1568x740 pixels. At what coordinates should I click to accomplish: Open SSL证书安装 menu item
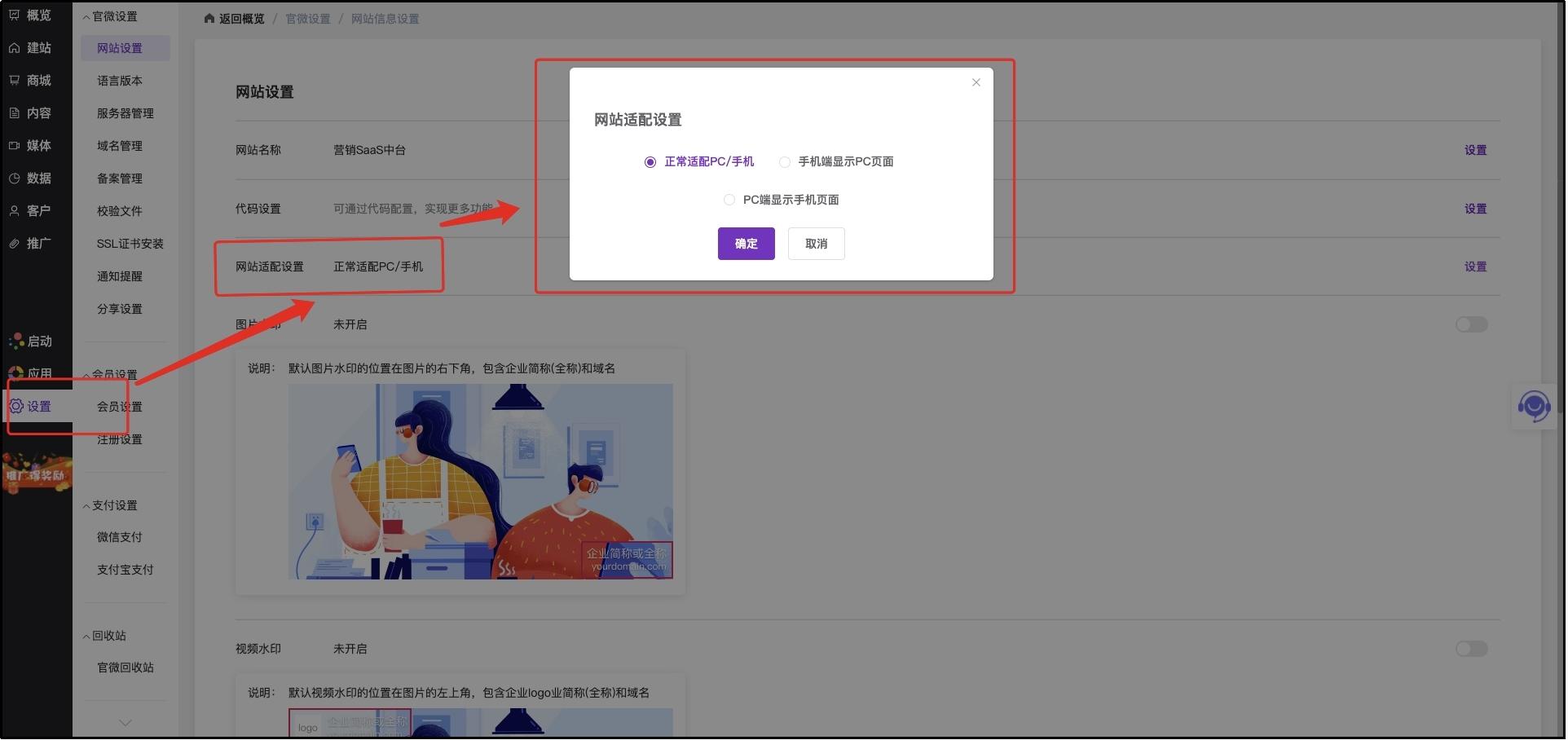130,244
